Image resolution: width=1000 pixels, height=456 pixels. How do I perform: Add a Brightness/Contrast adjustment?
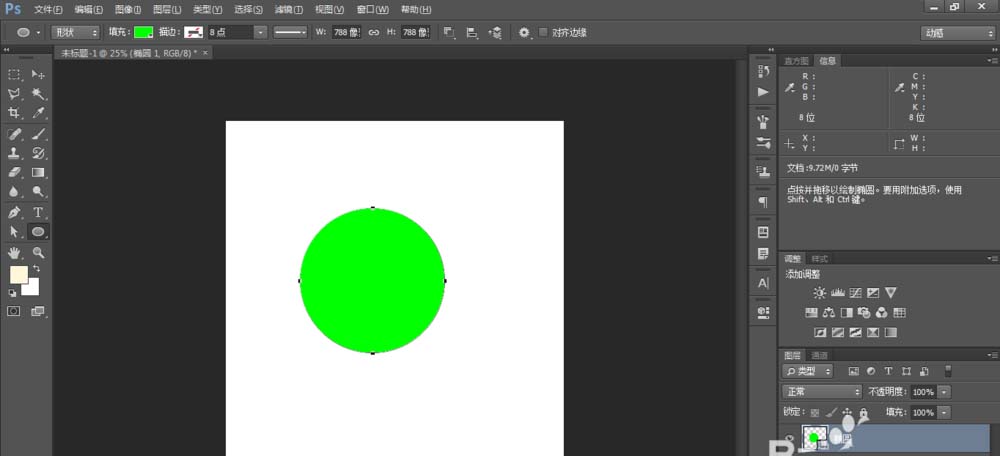pyautogui.click(x=820, y=293)
